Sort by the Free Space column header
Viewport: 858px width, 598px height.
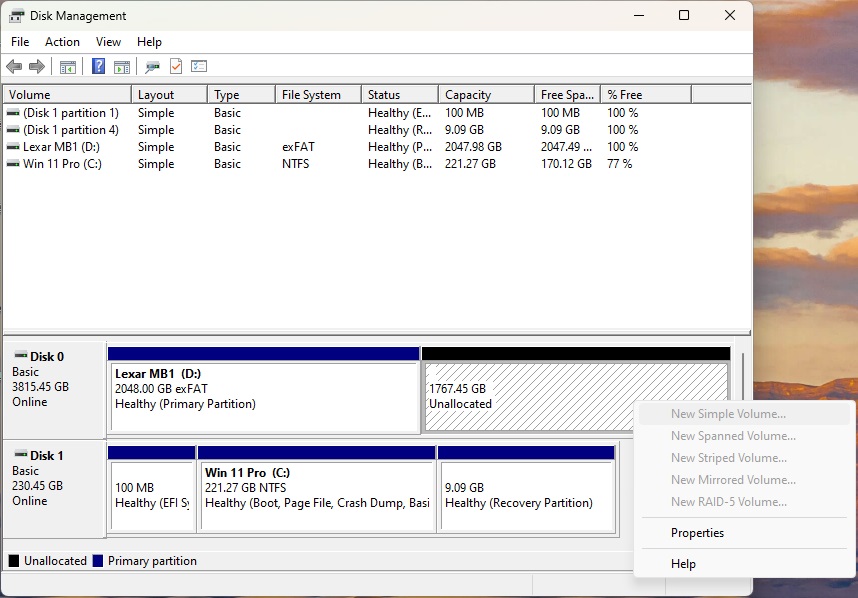567,95
